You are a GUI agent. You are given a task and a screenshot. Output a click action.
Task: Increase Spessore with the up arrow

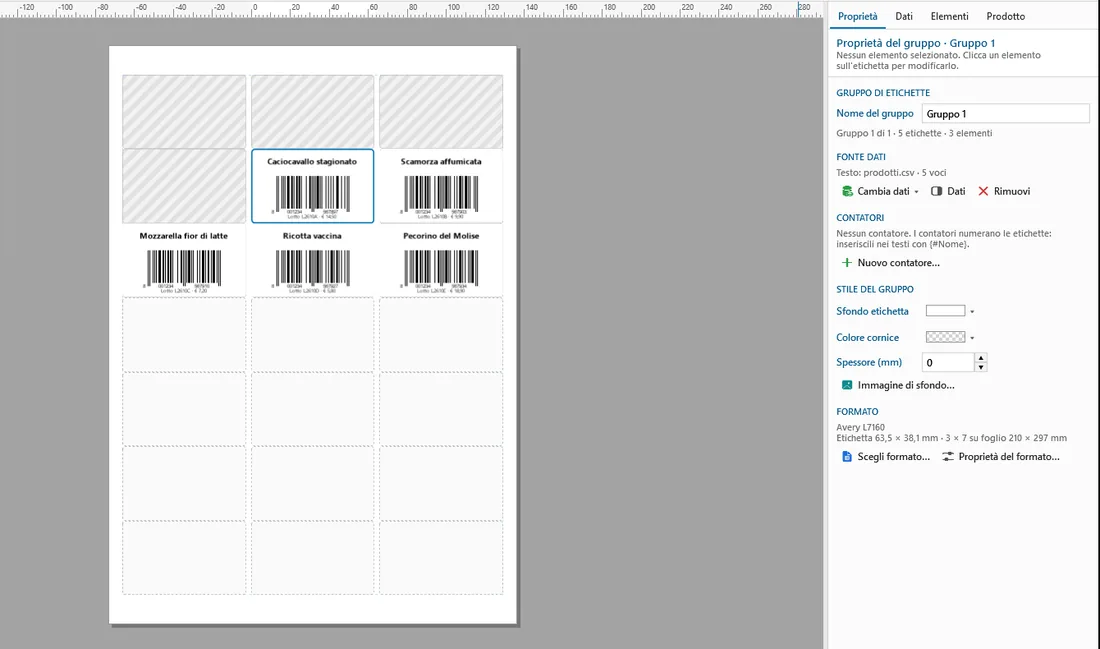981,358
